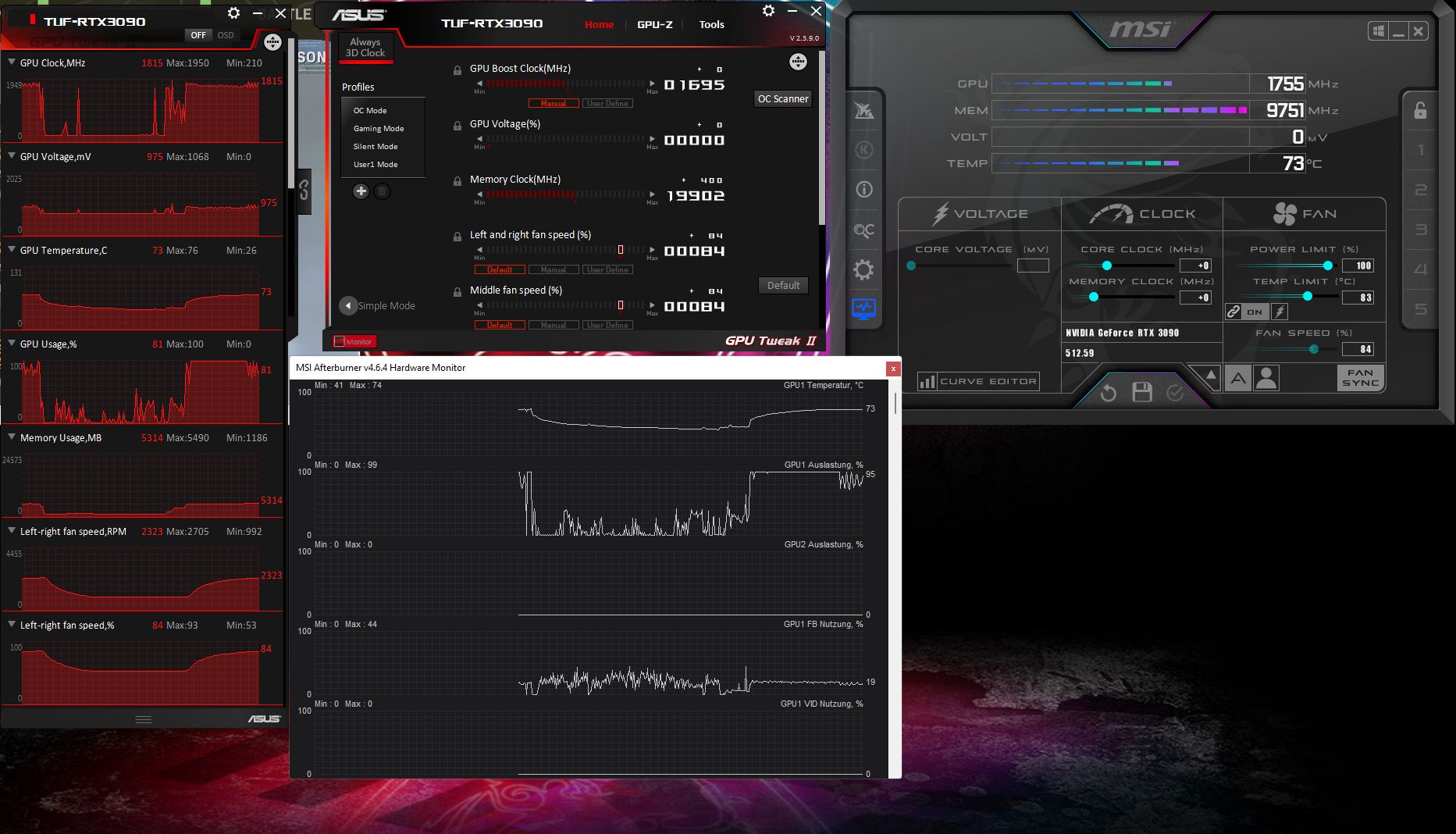The image size is (1456, 834).
Task: Delete profile with the trash icon
Action: pos(382,191)
